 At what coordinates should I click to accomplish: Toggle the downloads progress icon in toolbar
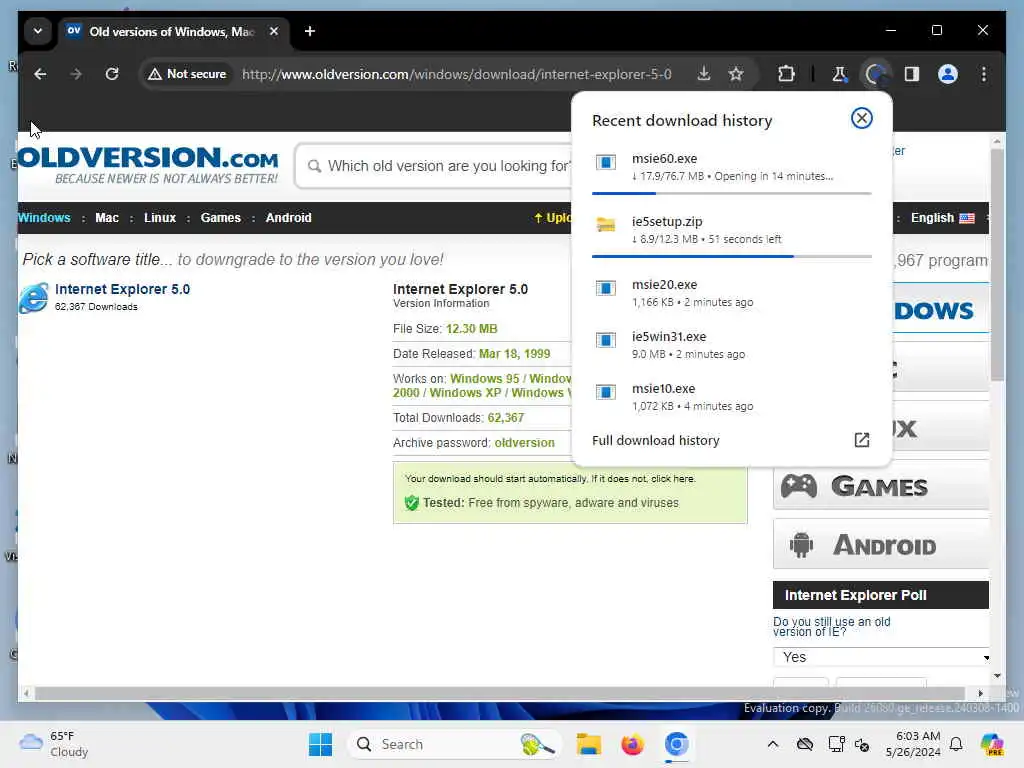(x=875, y=74)
